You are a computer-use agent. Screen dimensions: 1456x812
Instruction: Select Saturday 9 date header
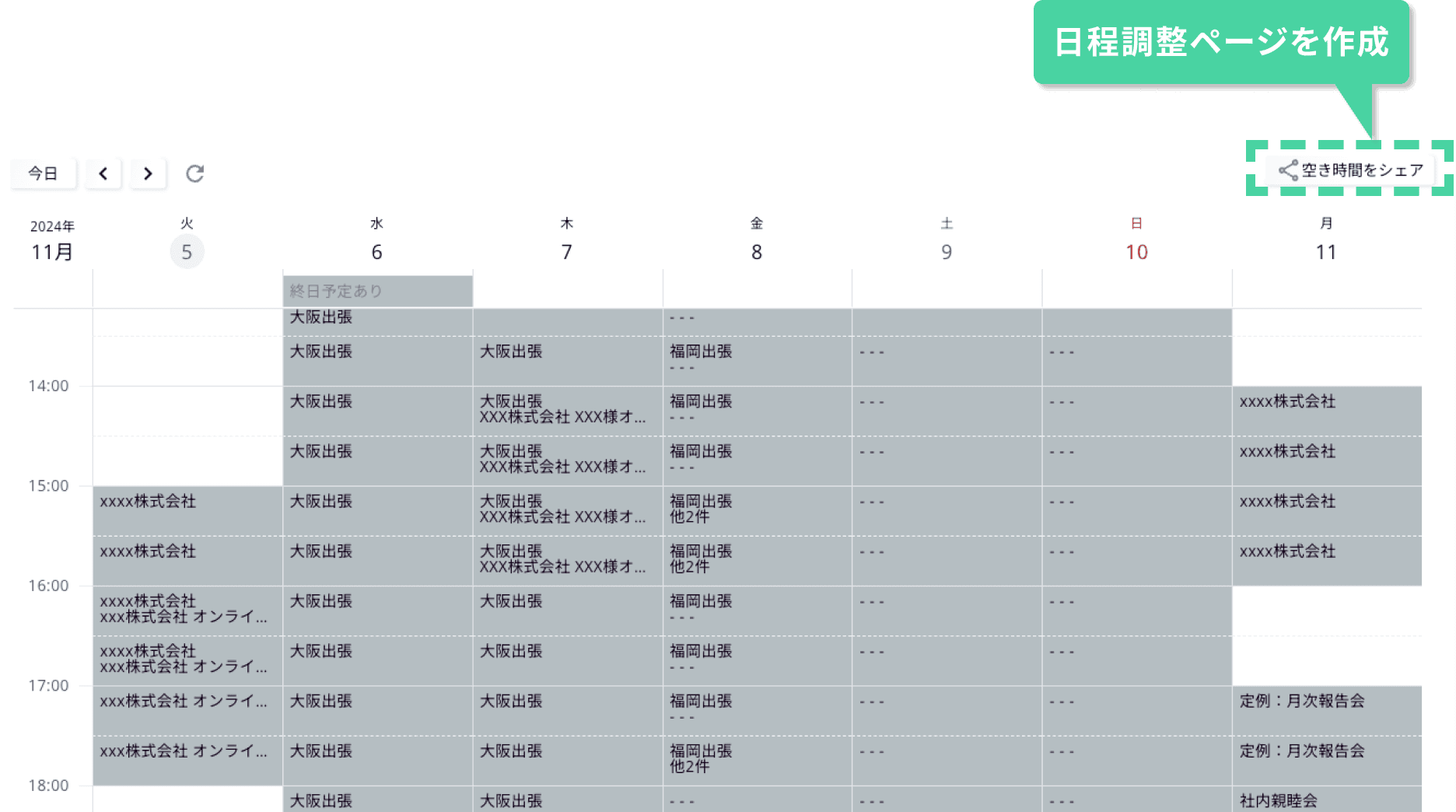(947, 252)
